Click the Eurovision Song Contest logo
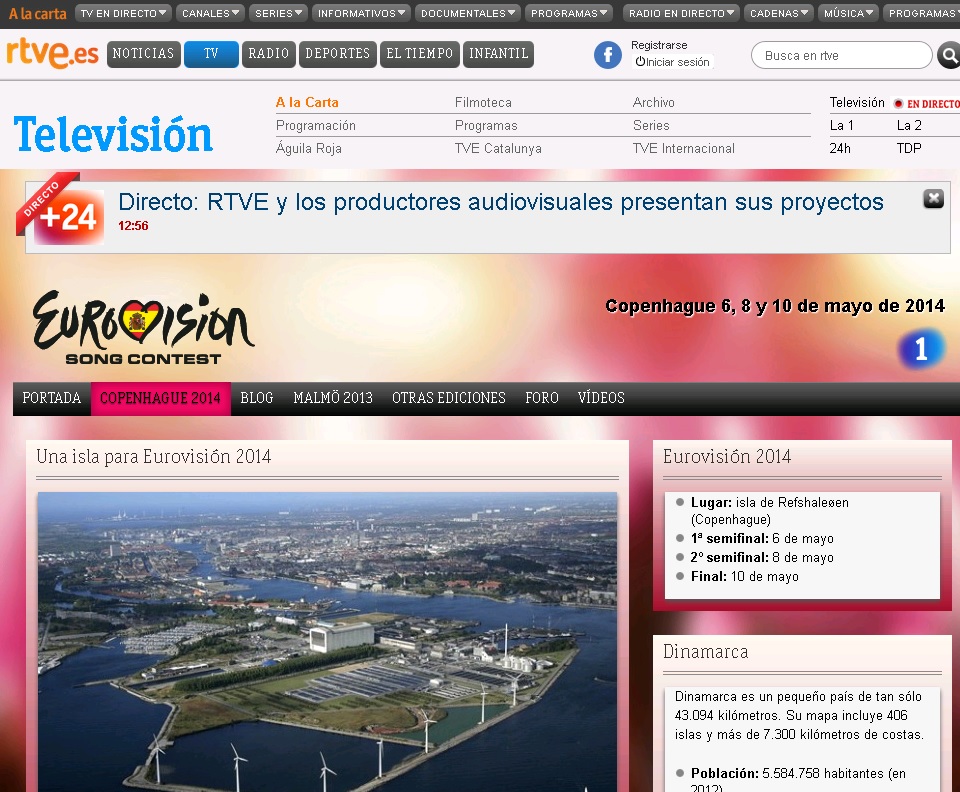 (x=143, y=328)
